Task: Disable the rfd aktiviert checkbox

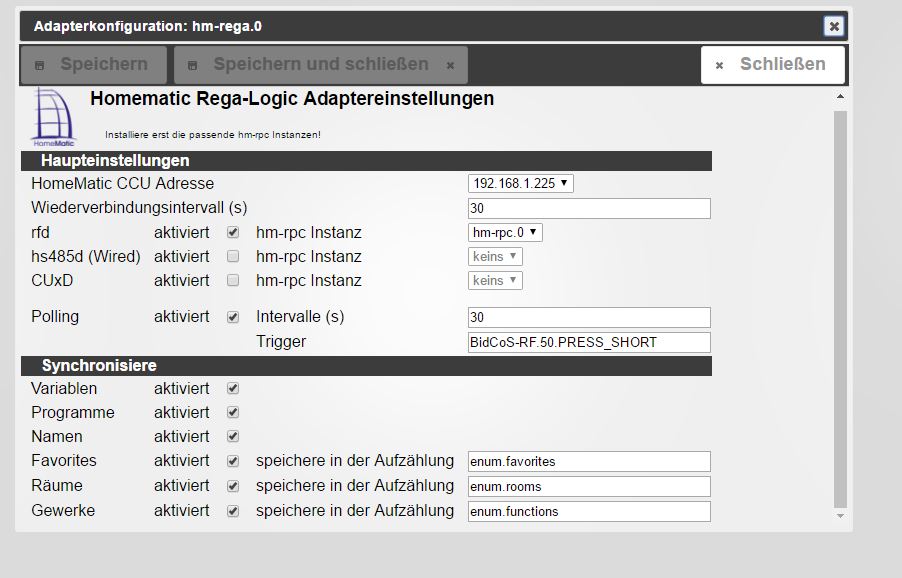Action: [x=233, y=232]
